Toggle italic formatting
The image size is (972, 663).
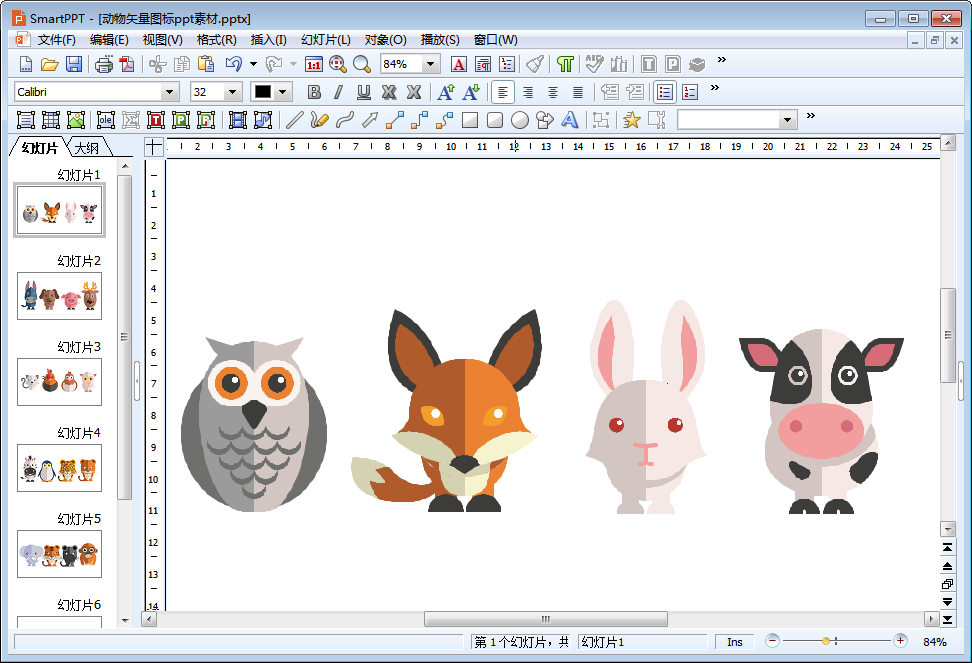point(338,92)
